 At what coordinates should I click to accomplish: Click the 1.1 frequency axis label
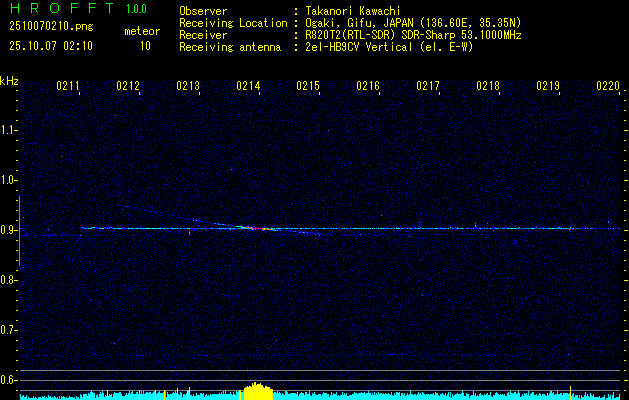(x=9, y=130)
